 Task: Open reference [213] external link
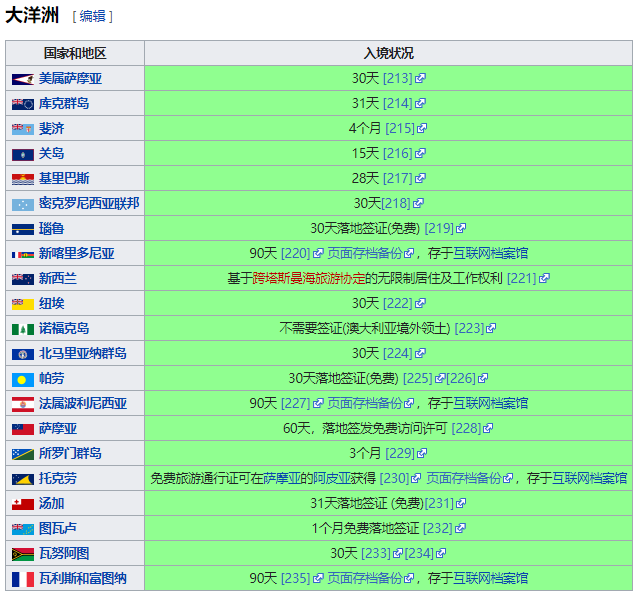(404, 78)
